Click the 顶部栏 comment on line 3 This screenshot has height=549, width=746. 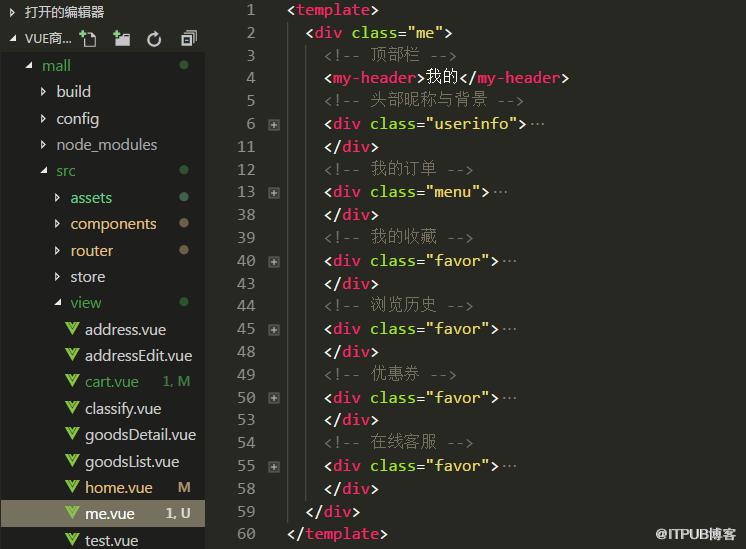pyautogui.click(x=390, y=55)
